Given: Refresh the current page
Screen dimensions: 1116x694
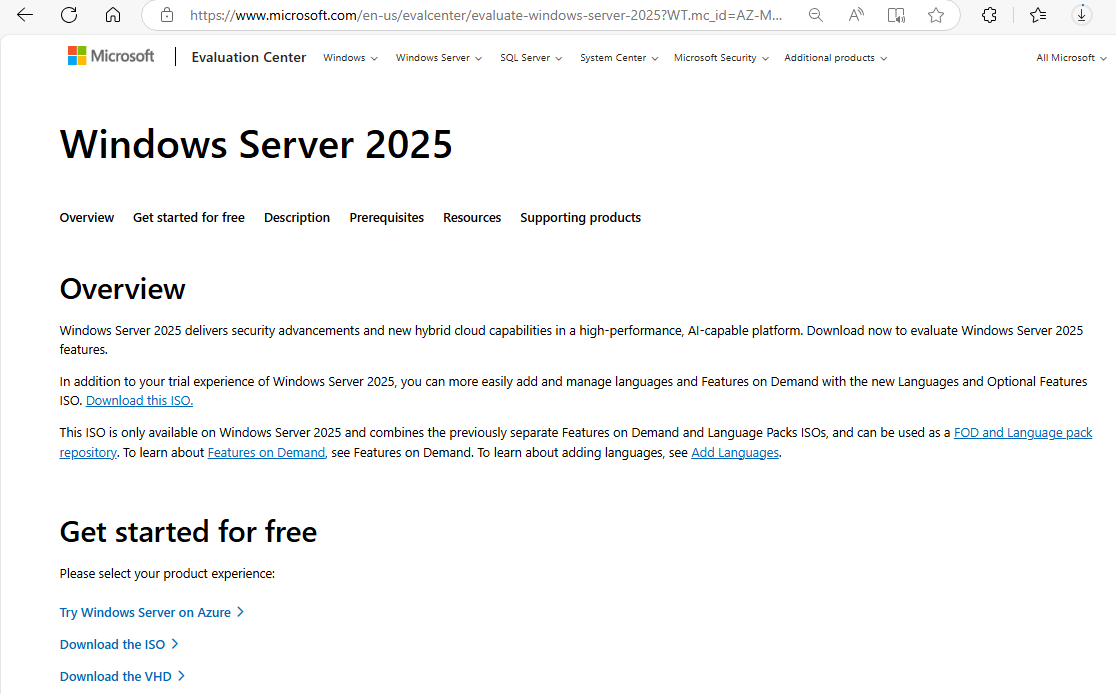Looking at the screenshot, I should tap(68, 15).
